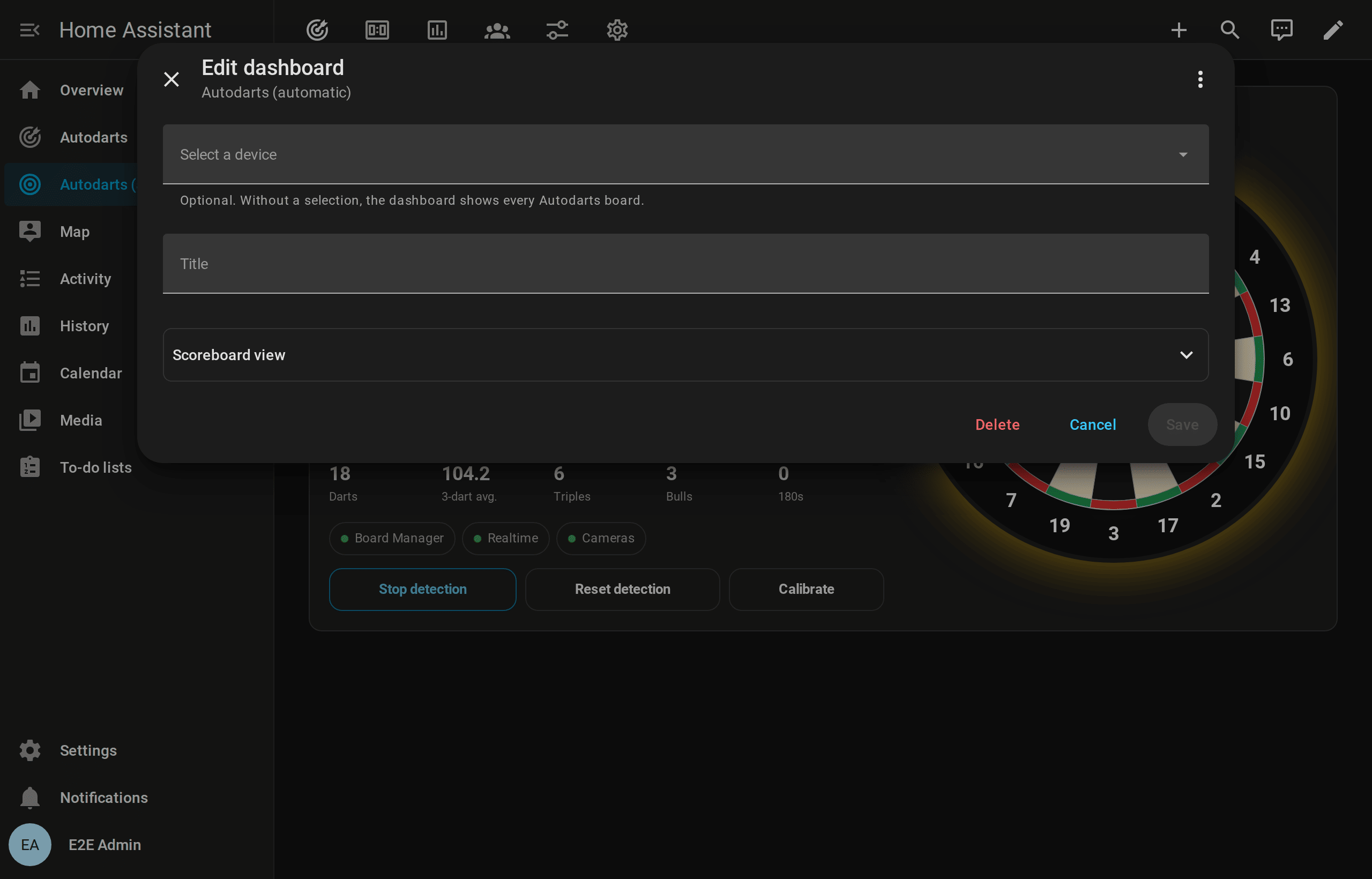Image resolution: width=1372 pixels, height=879 pixels.
Task: Click the Realtime status chip
Action: click(505, 538)
